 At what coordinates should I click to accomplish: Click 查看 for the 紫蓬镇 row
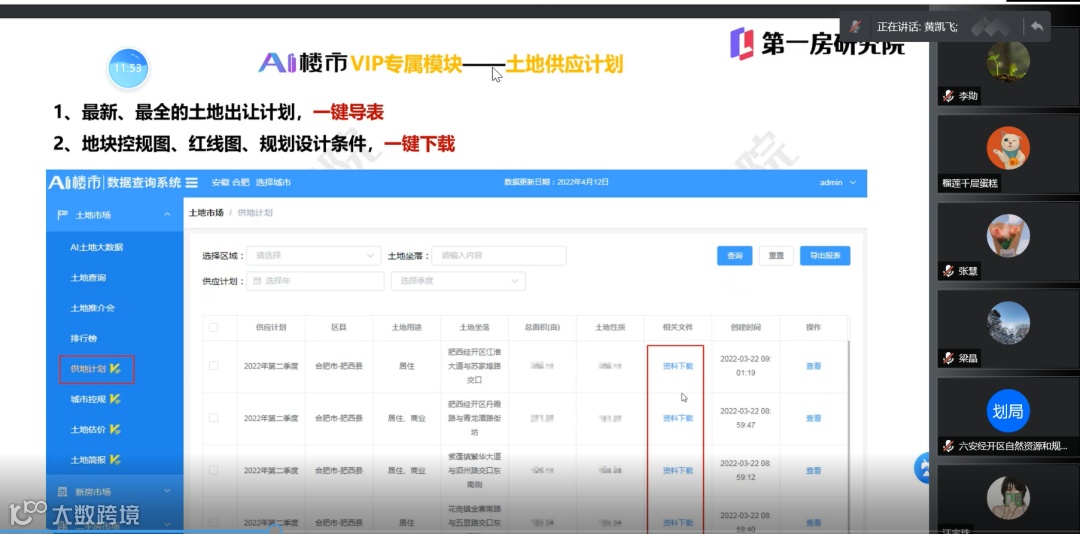point(813,471)
